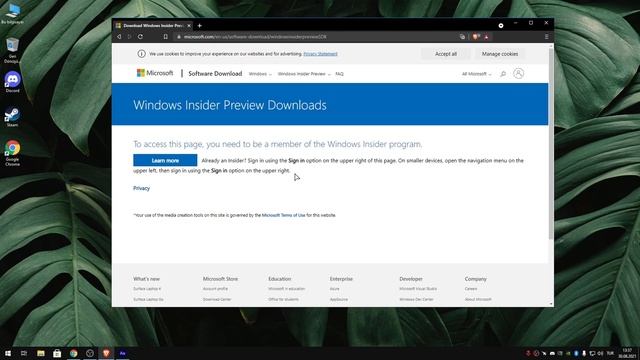The height and width of the screenshot is (360, 640).
Task: Click the lock icon in address bar
Action: (x=179, y=37)
